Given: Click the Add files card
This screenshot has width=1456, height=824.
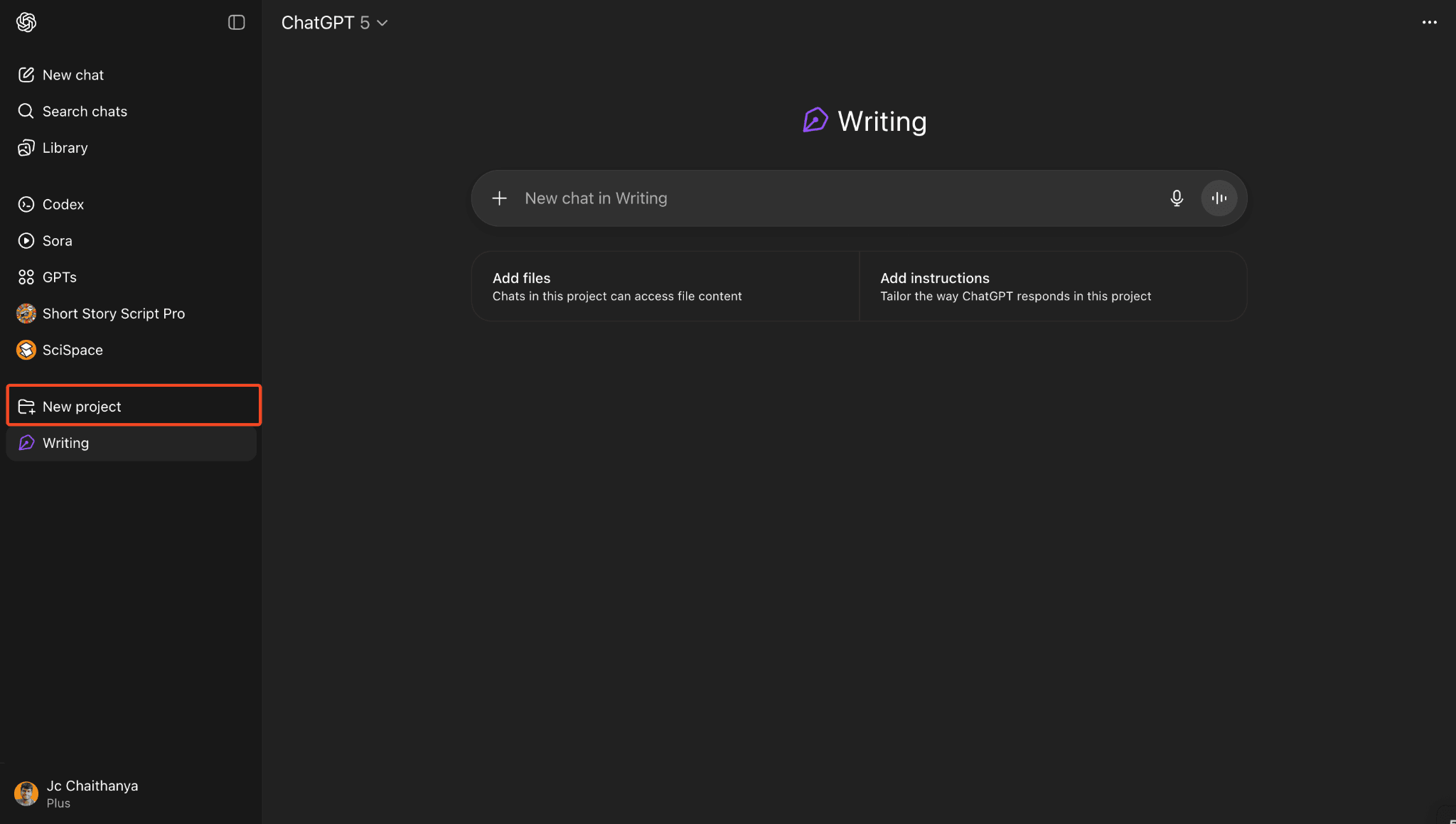Looking at the screenshot, I should (665, 287).
